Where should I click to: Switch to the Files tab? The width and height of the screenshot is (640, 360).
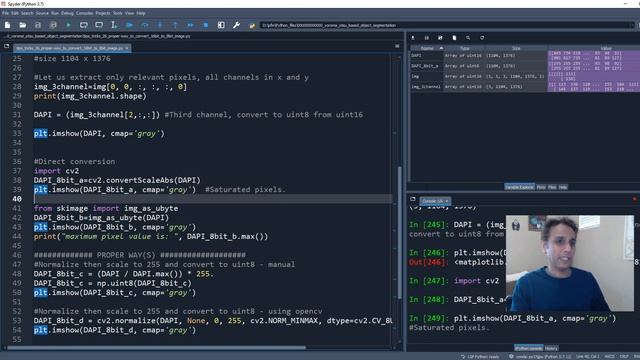coord(552,187)
